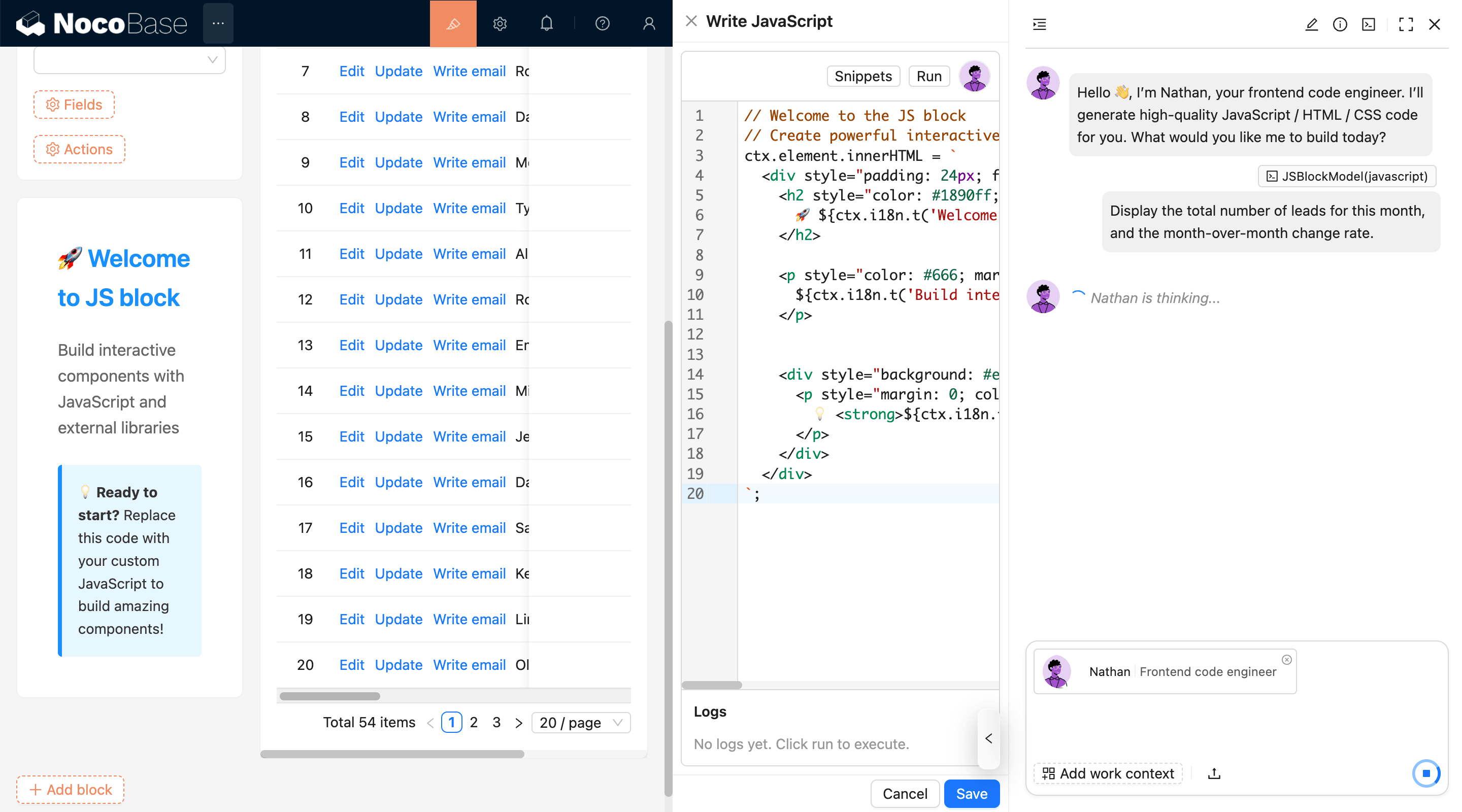Click Add work context
The height and width of the screenshot is (812, 1462).
pyautogui.click(x=1108, y=773)
